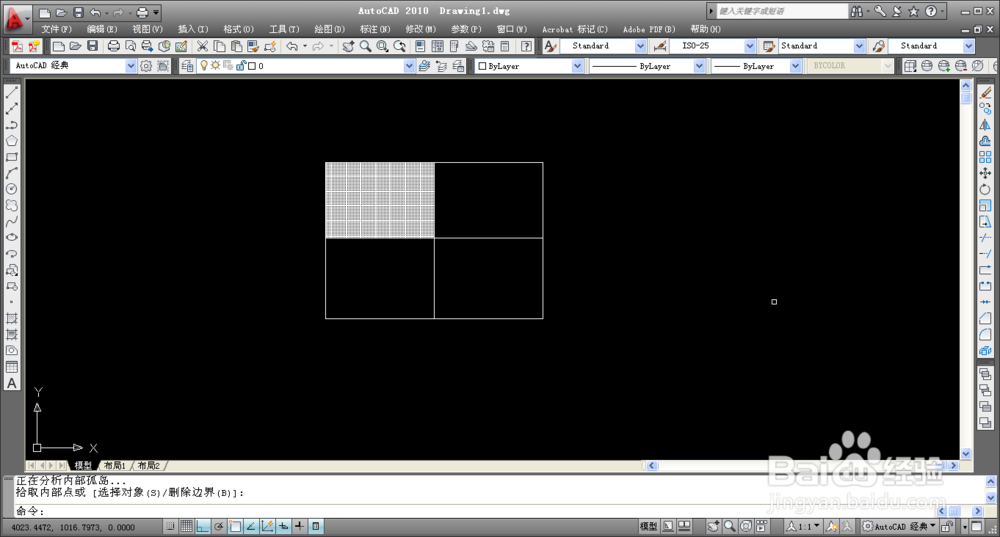Open the Adobe PDF(B) menu

coord(649,29)
